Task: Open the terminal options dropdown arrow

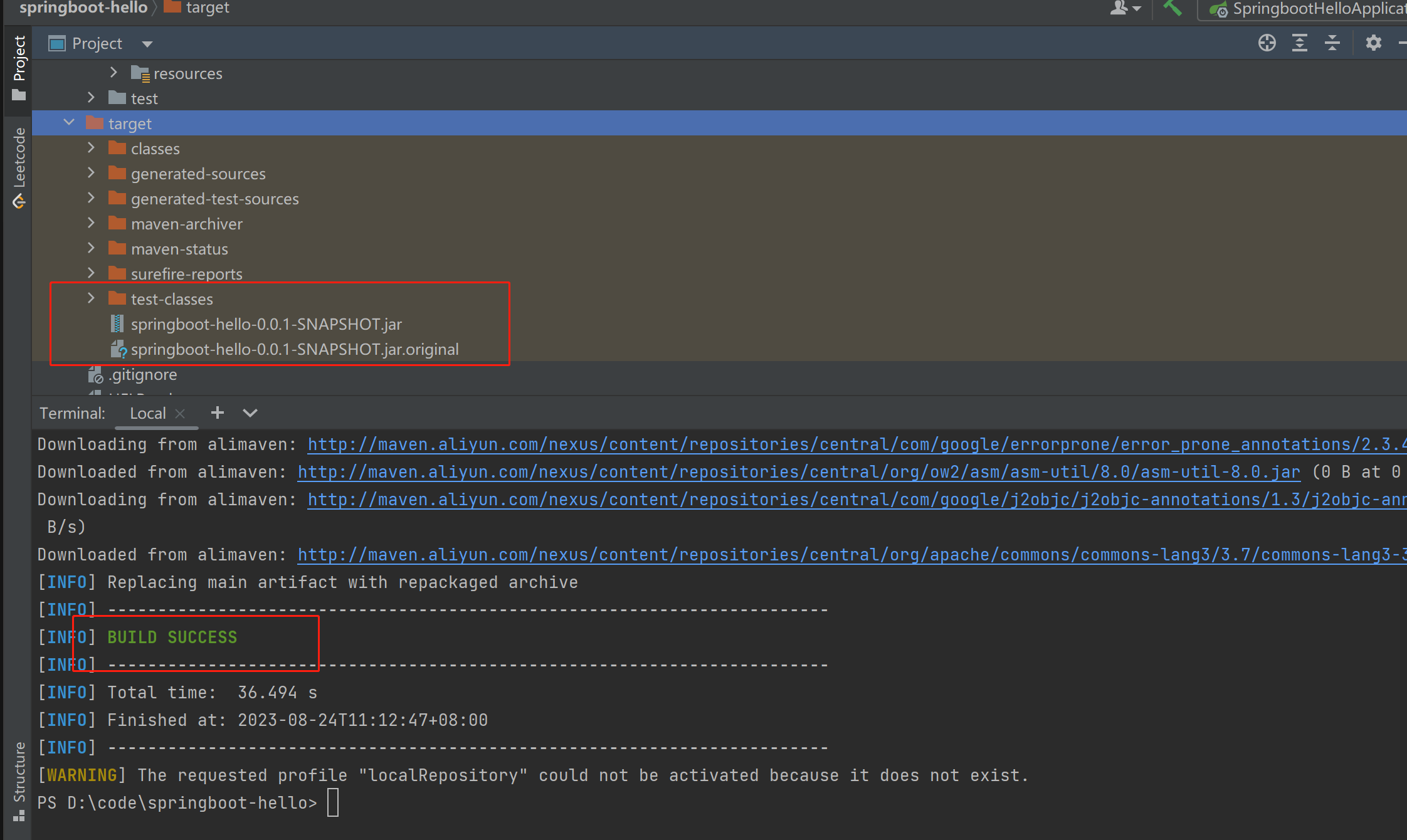Action: [x=250, y=413]
